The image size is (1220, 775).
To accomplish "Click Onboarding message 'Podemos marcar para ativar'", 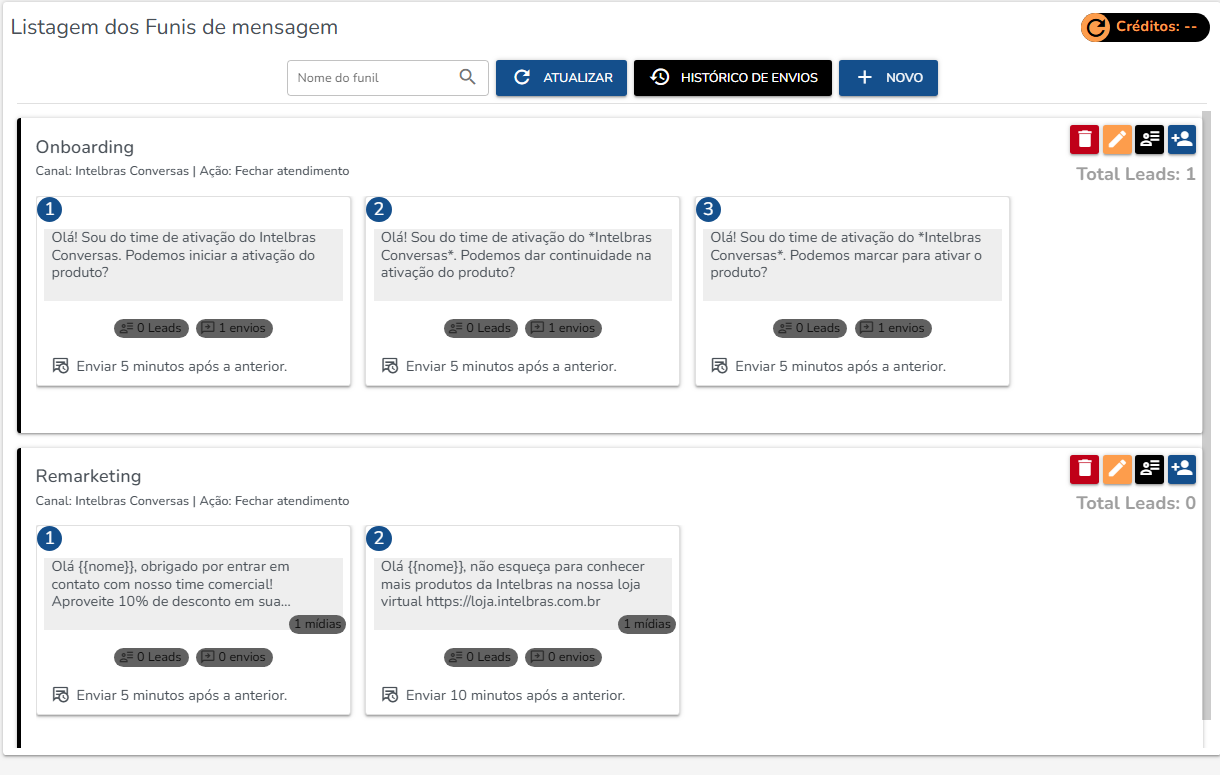I will [852, 265].
